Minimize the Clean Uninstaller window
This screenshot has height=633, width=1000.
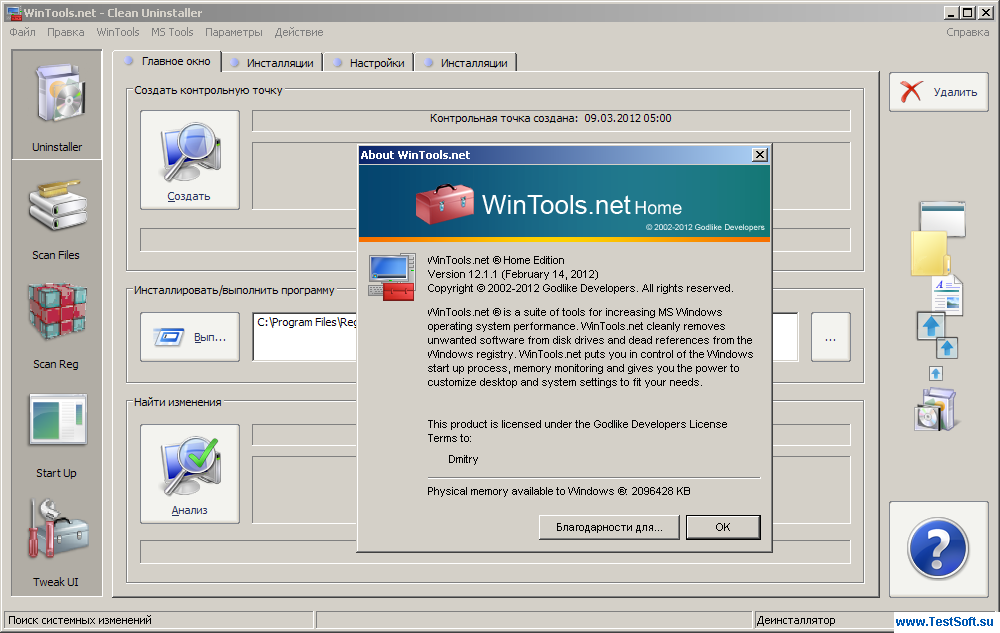tap(951, 13)
